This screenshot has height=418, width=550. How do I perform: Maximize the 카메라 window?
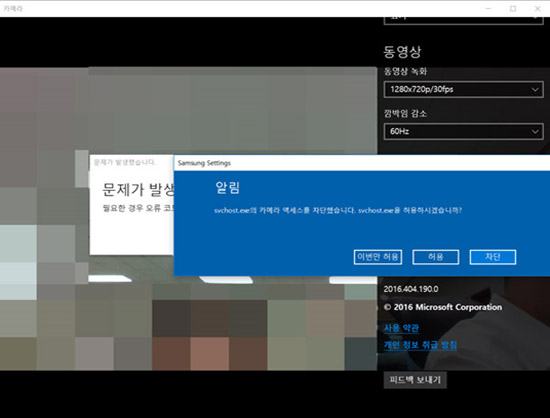513,8
